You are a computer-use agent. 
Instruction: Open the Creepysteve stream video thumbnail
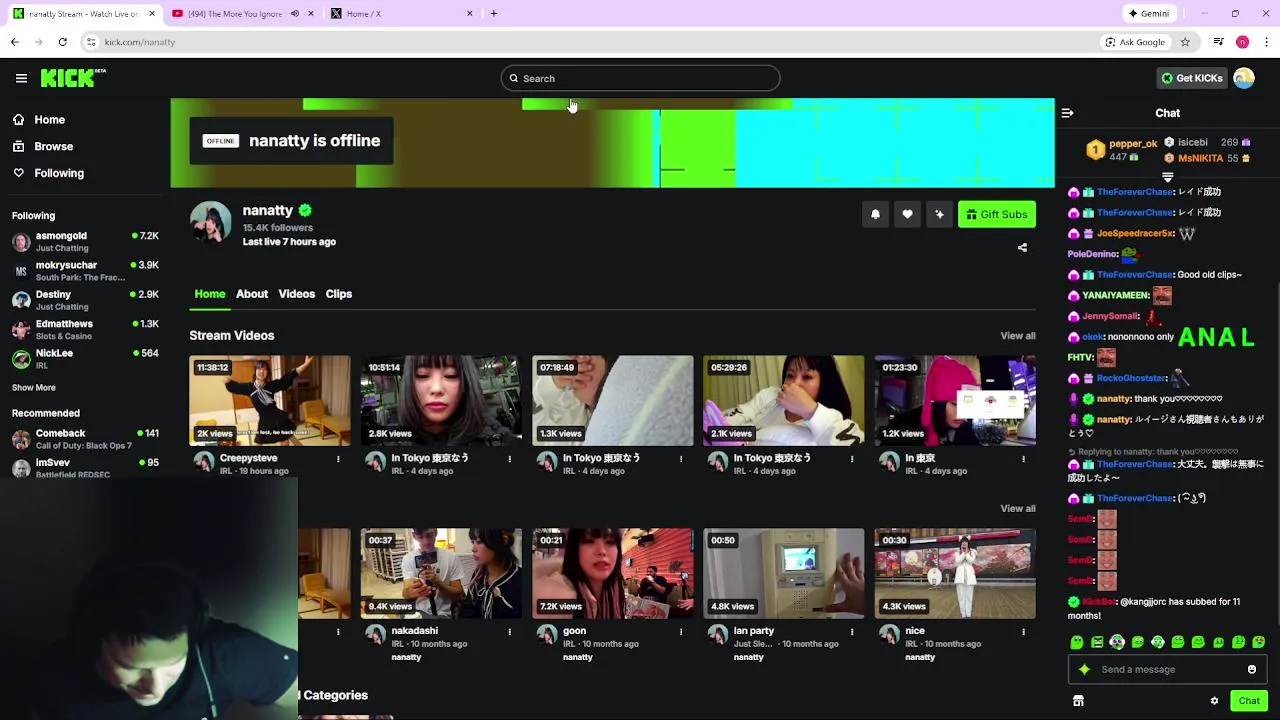click(x=270, y=400)
